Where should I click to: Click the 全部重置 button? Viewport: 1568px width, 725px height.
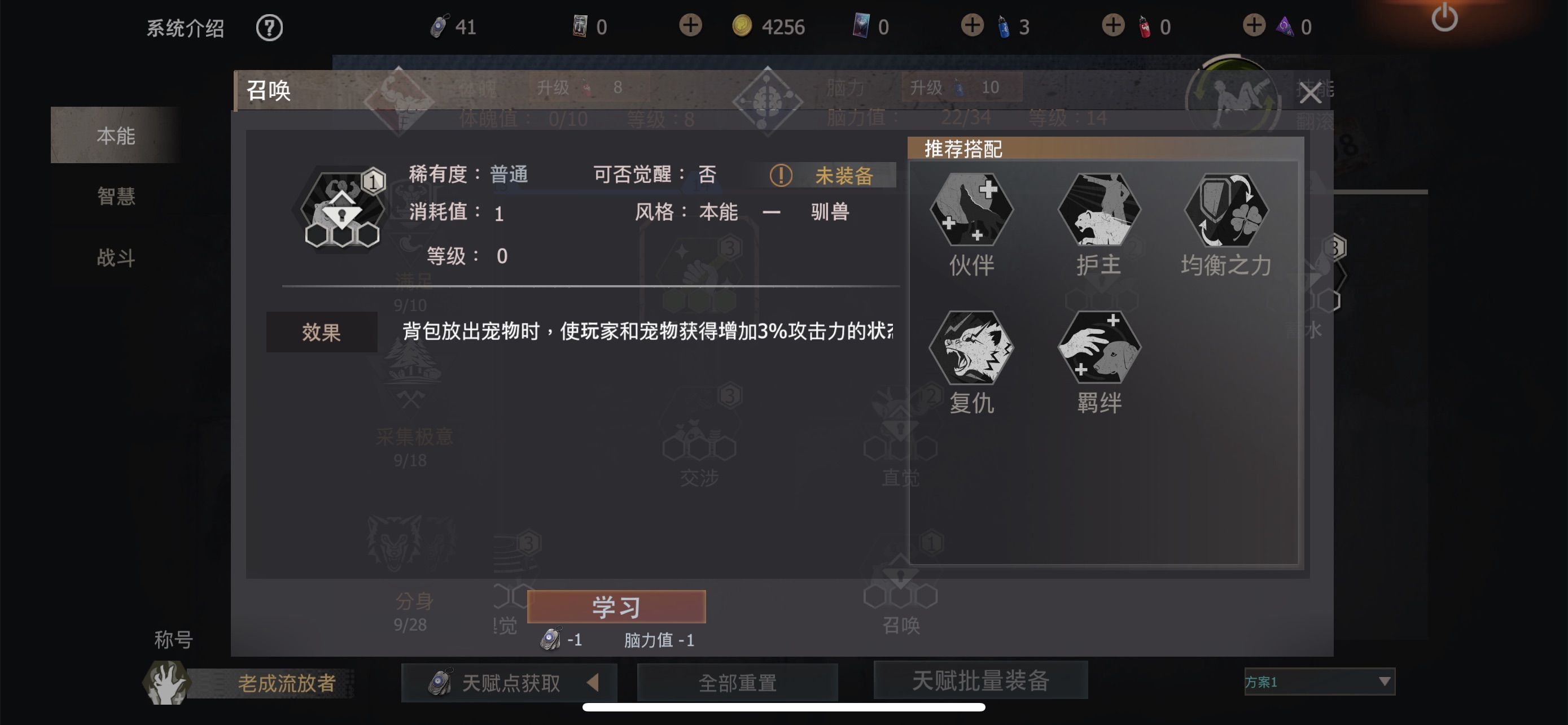[737, 683]
